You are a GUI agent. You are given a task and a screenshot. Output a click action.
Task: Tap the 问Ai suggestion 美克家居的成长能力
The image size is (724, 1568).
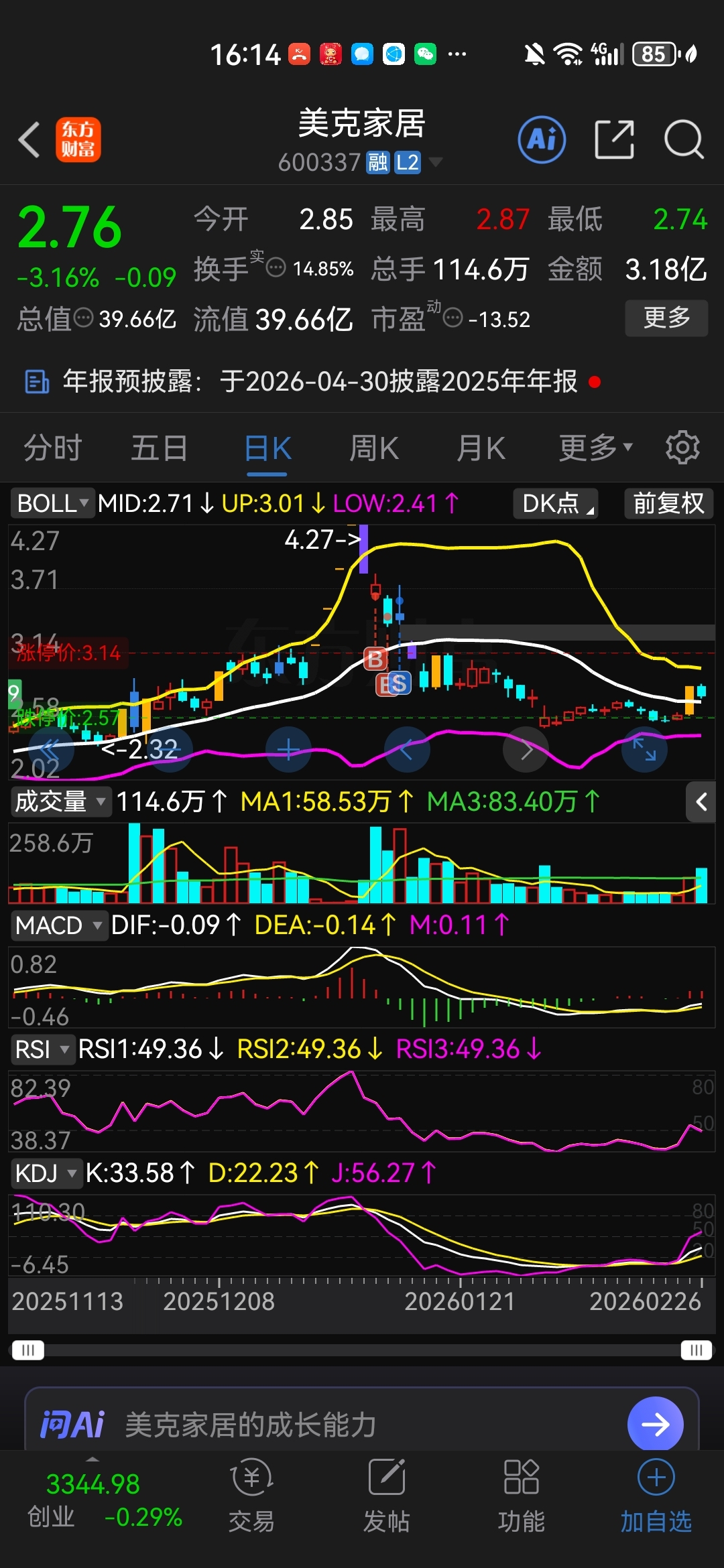pyautogui.click(x=251, y=1425)
